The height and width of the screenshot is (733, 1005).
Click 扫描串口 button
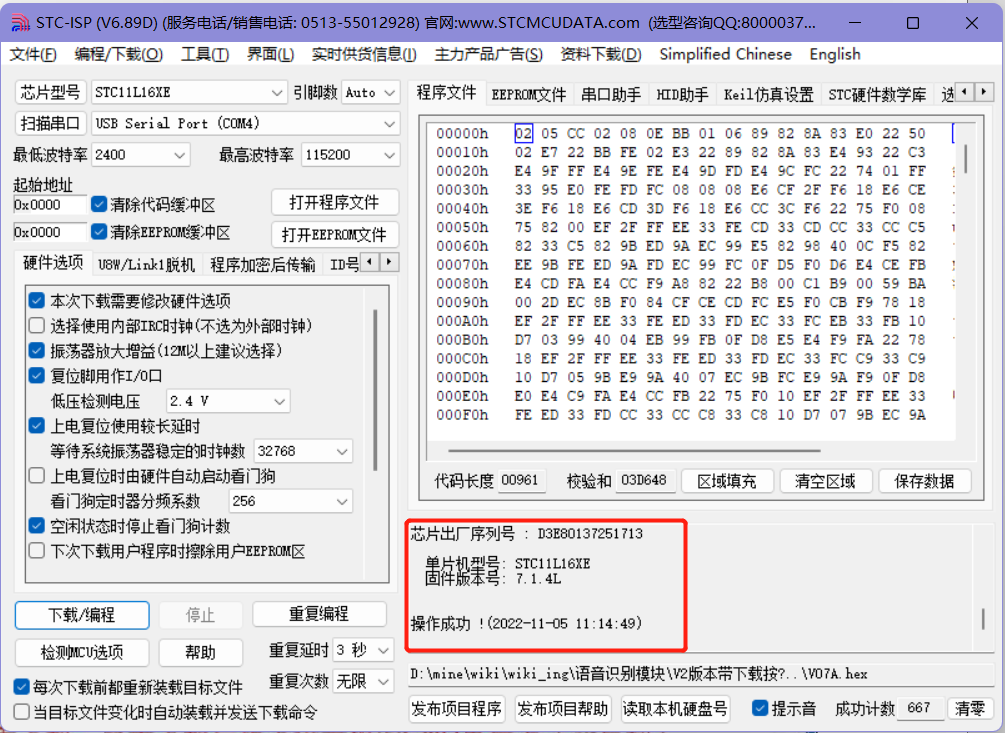coord(50,123)
